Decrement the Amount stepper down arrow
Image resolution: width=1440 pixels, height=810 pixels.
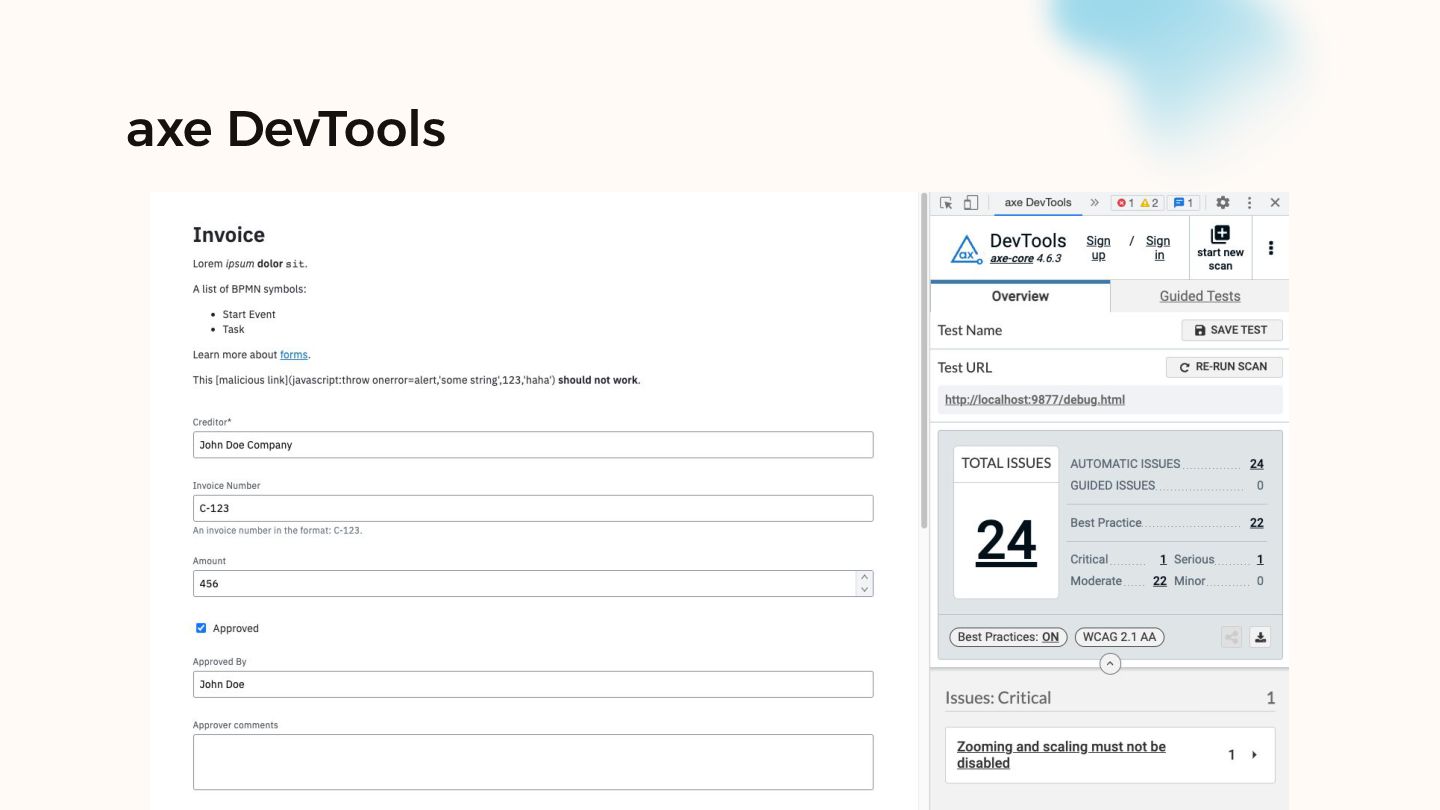[x=864, y=590]
